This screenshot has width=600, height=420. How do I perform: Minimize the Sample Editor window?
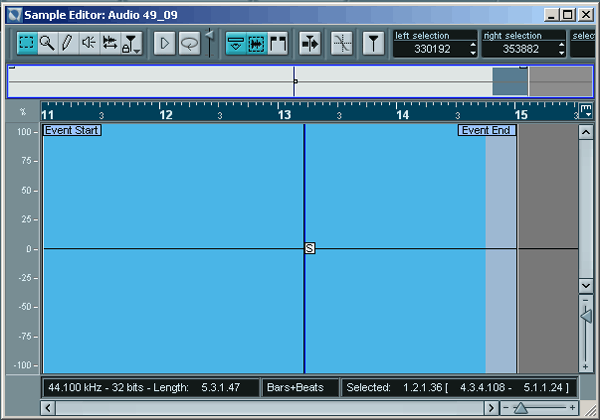(551, 15)
